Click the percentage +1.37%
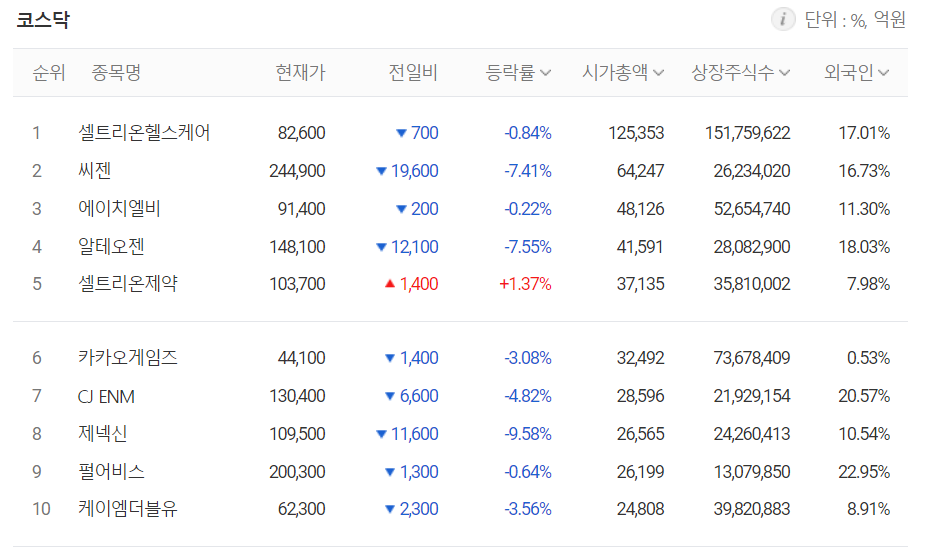Viewport: 927px width, 560px height. (x=526, y=284)
